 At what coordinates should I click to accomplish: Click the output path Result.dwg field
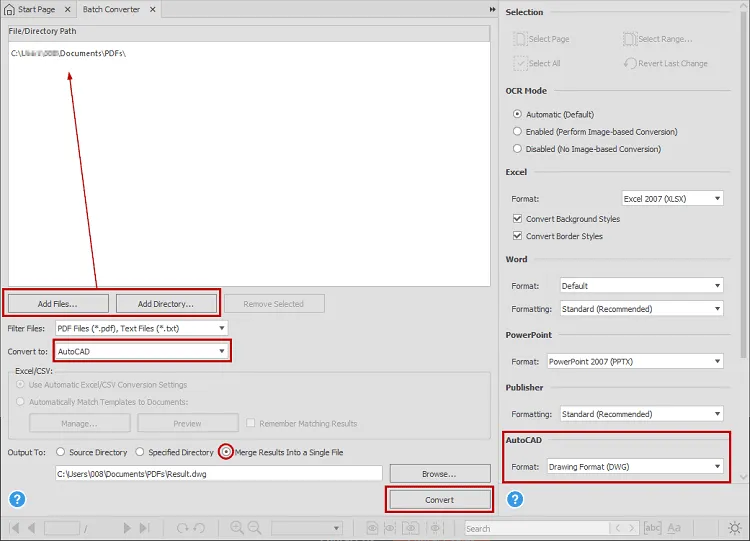[219, 474]
